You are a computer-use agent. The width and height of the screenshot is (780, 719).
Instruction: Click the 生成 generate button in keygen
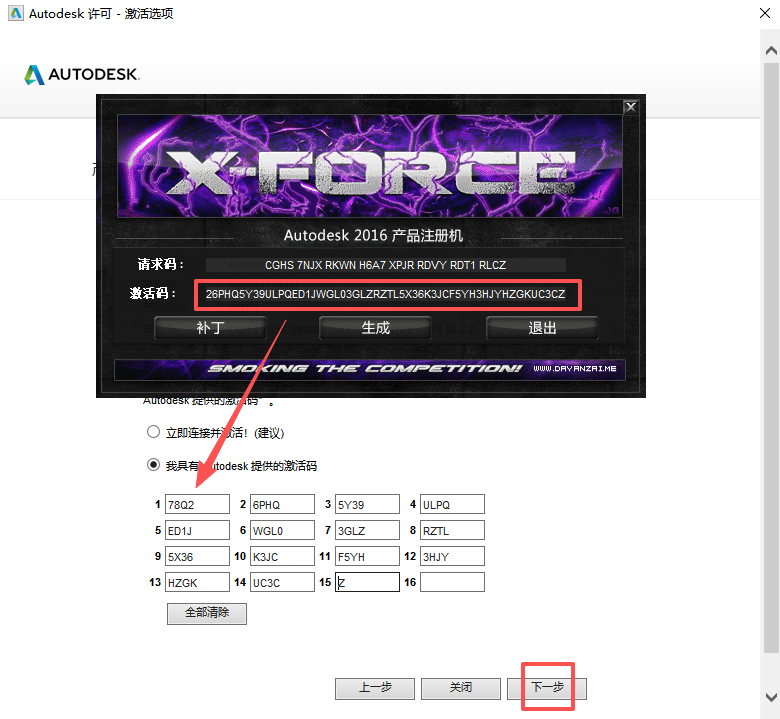pyautogui.click(x=375, y=328)
